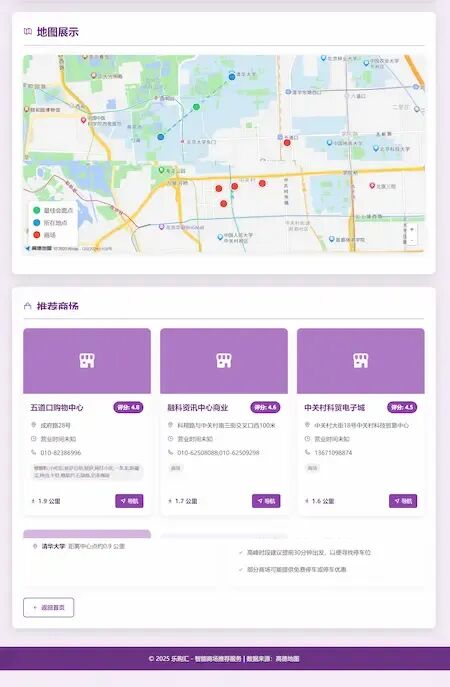
Task: Click the 五道口购物中心 title
Action: pos(57,407)
